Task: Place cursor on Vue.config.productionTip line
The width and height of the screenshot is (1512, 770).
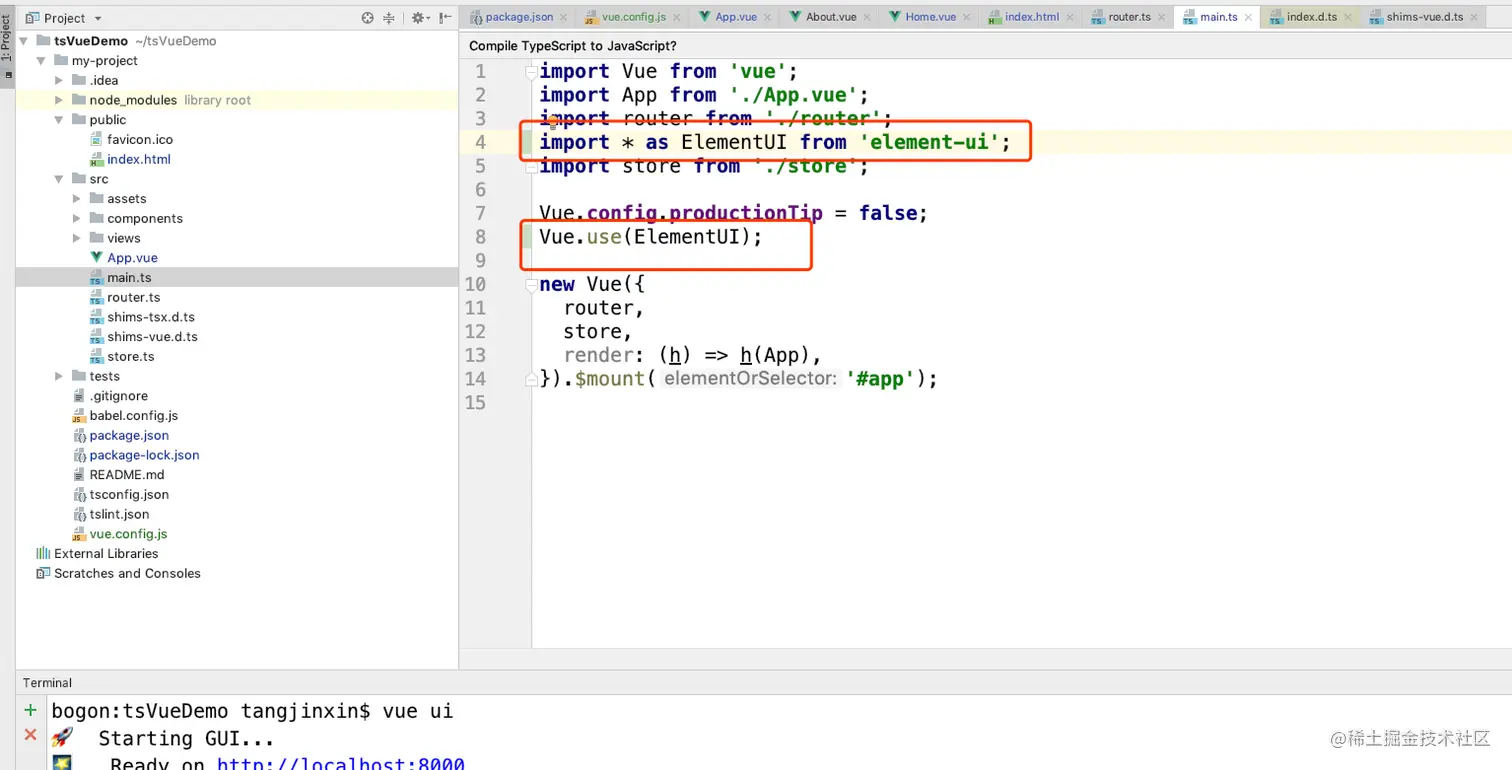Action: pos(733,213)
